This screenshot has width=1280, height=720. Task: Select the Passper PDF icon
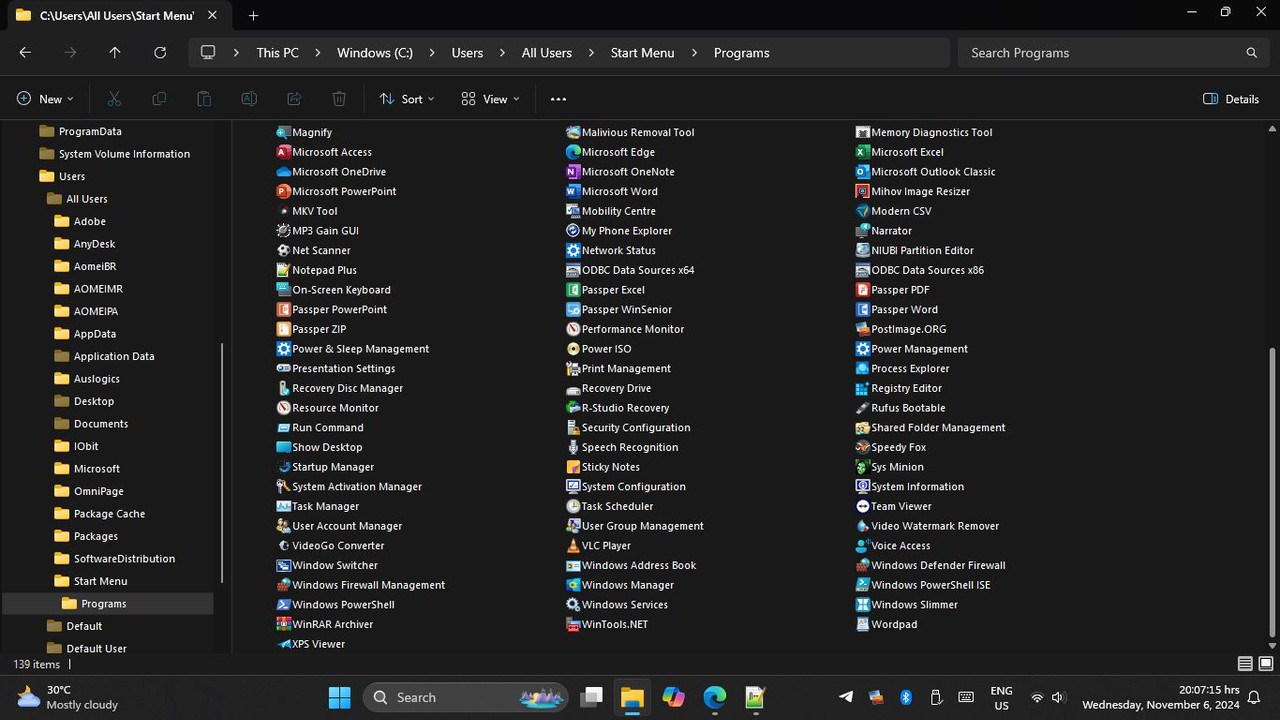(x=863, y=290)
